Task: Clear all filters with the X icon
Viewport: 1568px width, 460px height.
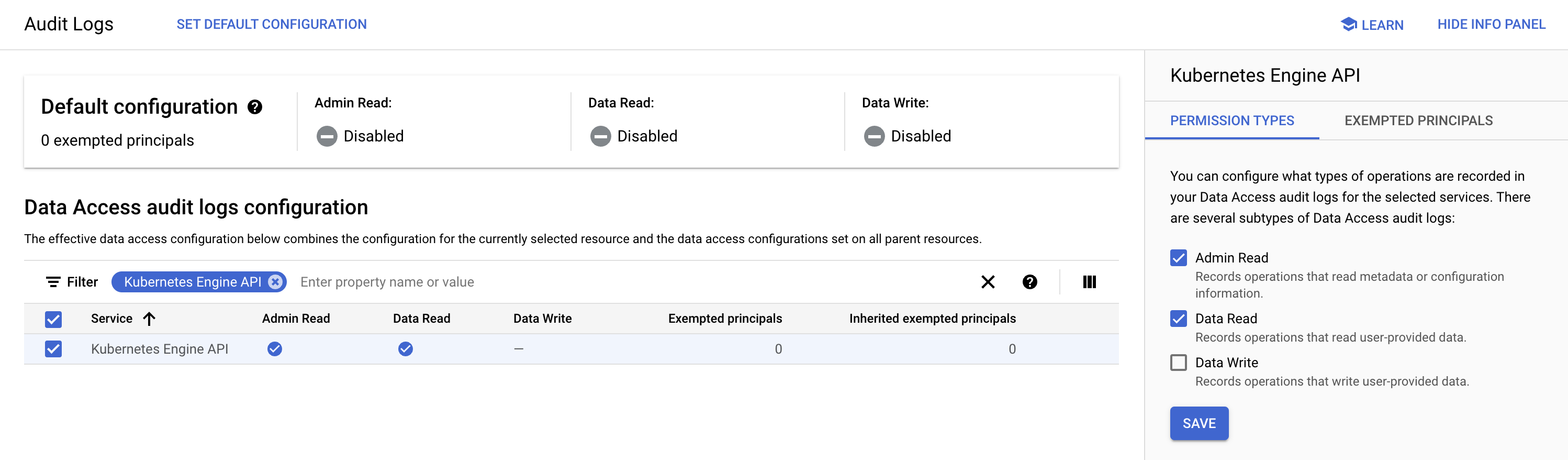Action: click(x=987, y=281)
